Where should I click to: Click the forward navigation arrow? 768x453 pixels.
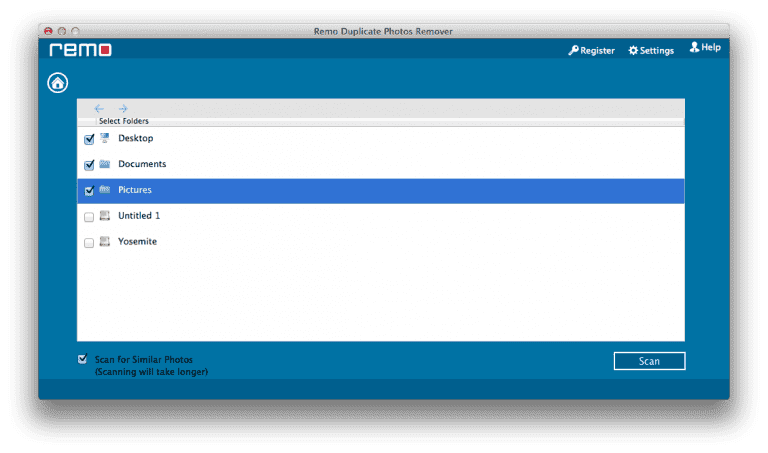(x=123, y=108)
